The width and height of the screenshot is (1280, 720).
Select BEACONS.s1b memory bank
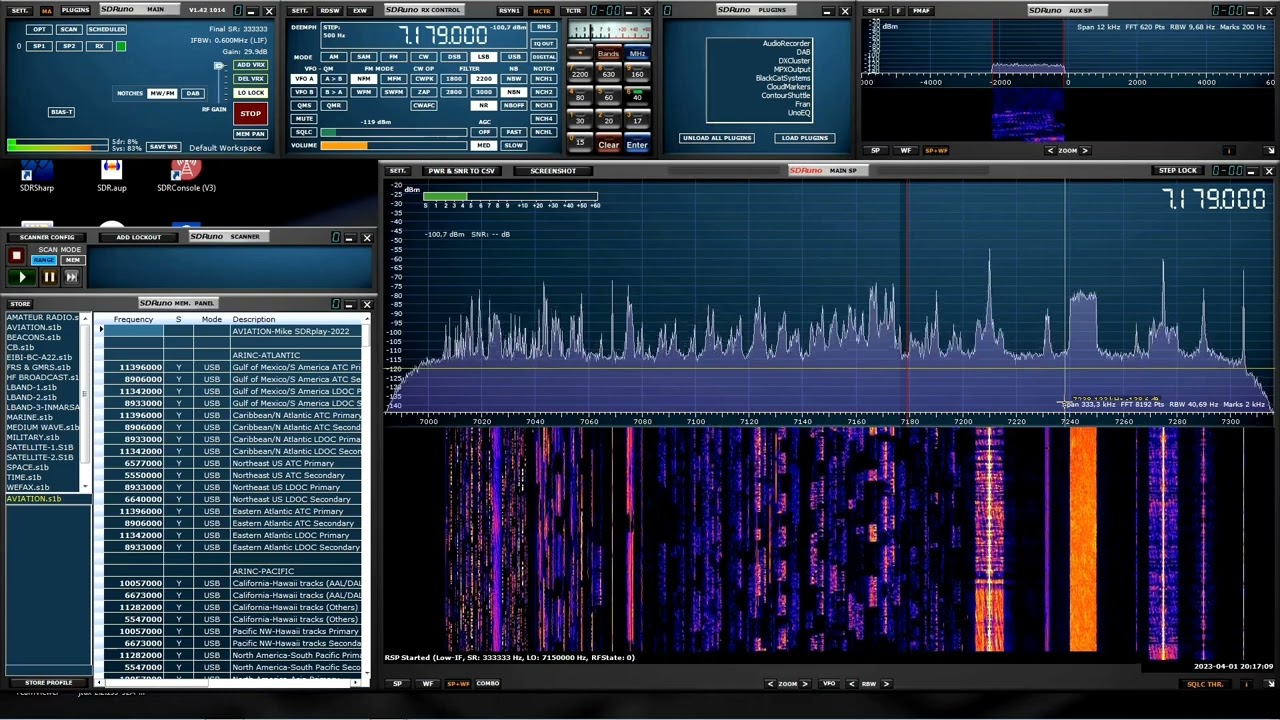[x=33, y=338]
